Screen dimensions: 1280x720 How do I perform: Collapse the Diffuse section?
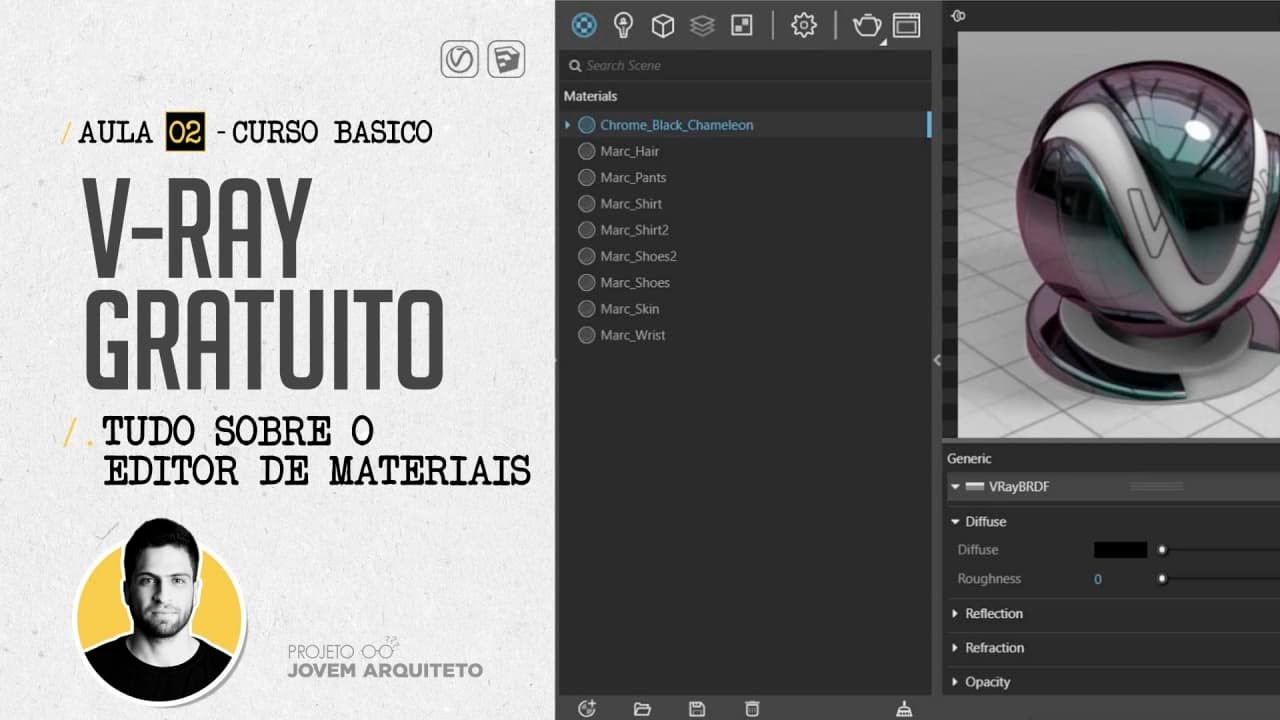coord(956,522)
